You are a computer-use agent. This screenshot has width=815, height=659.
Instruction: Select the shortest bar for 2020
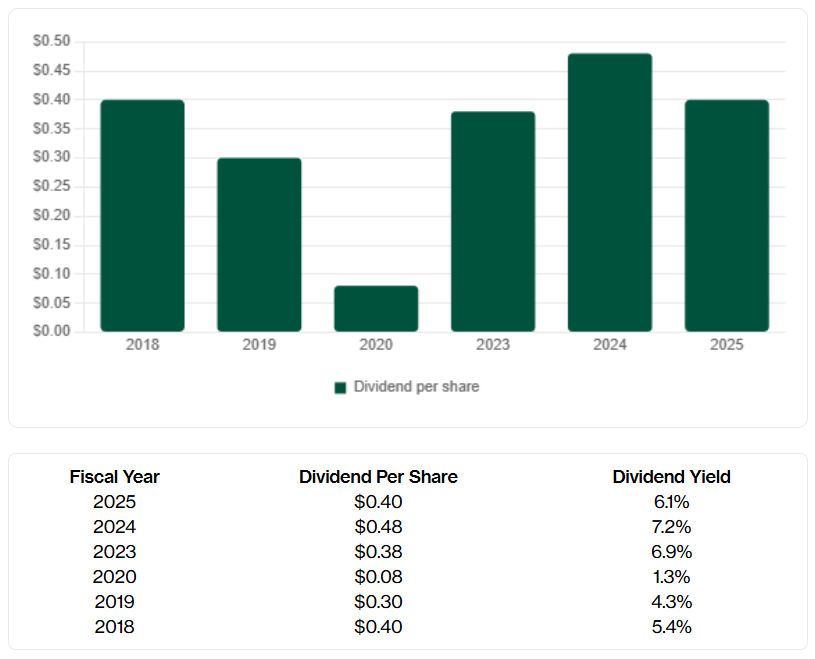pyautogui.click(x=376, y=308)
